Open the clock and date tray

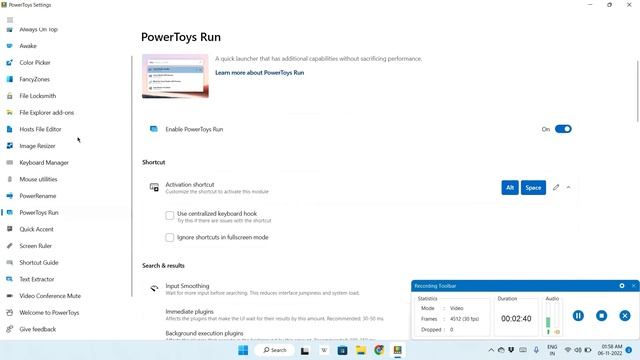[x=610, y=350]
